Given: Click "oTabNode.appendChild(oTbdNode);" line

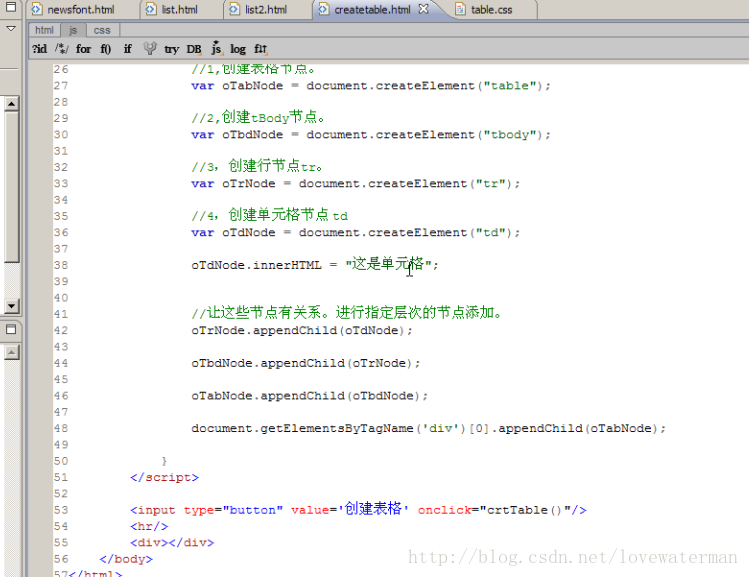Looking at the screenshot, I should click(310, 395).
